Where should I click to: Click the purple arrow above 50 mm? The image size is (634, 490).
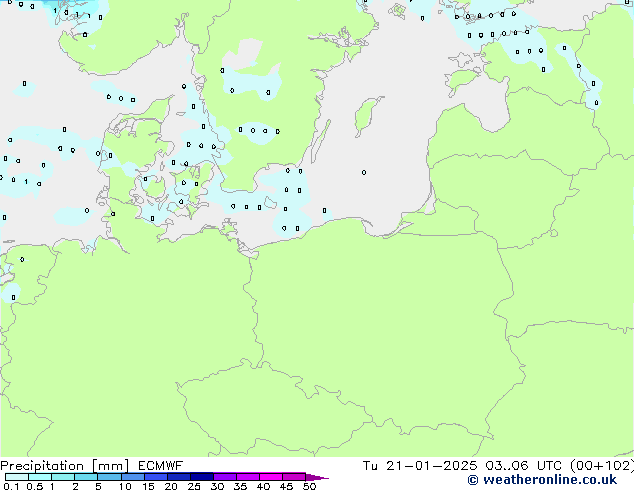click(317, 477)
